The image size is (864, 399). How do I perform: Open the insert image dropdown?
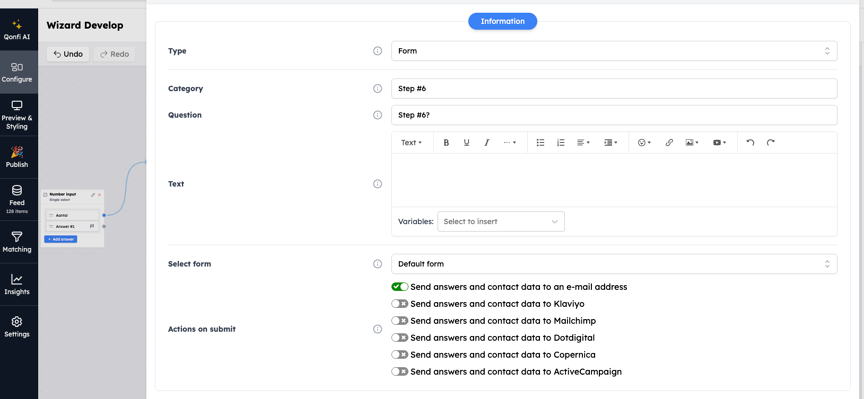[x=692, y=143]
